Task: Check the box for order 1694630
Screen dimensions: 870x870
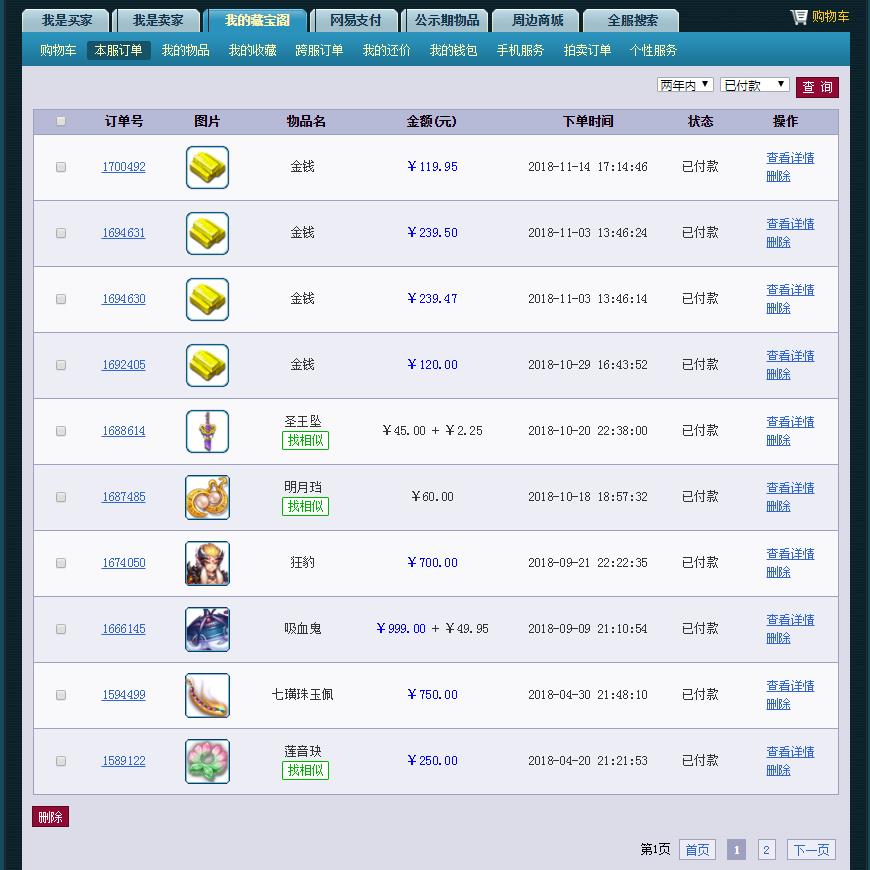Action: coord(61,299)
